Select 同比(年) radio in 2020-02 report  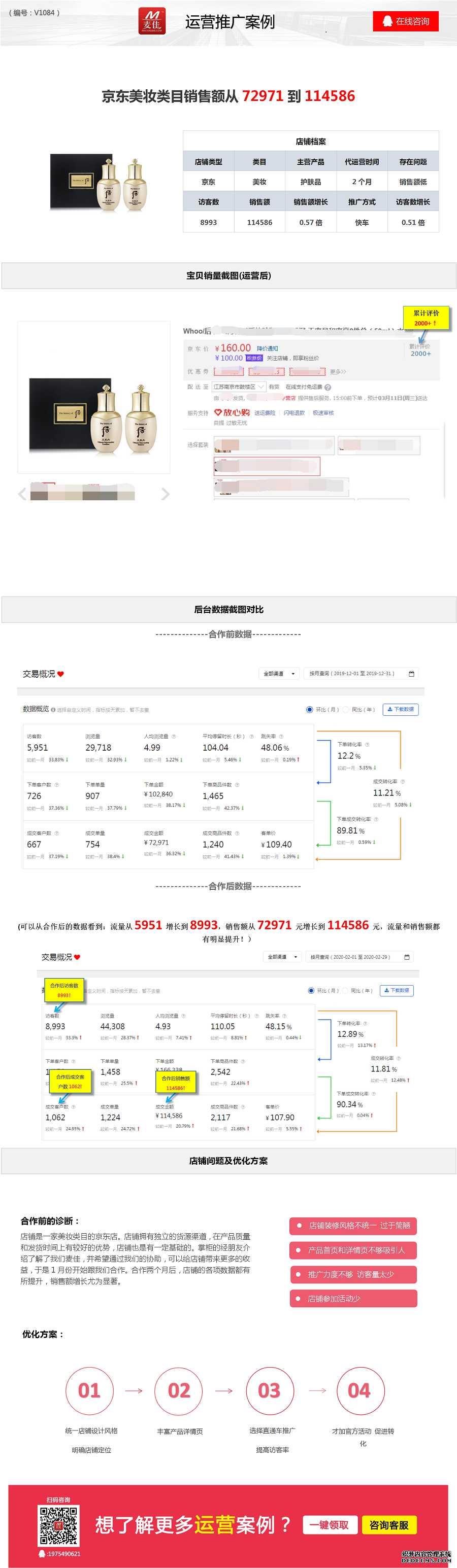pyautogui.click(x=345, y=990)
